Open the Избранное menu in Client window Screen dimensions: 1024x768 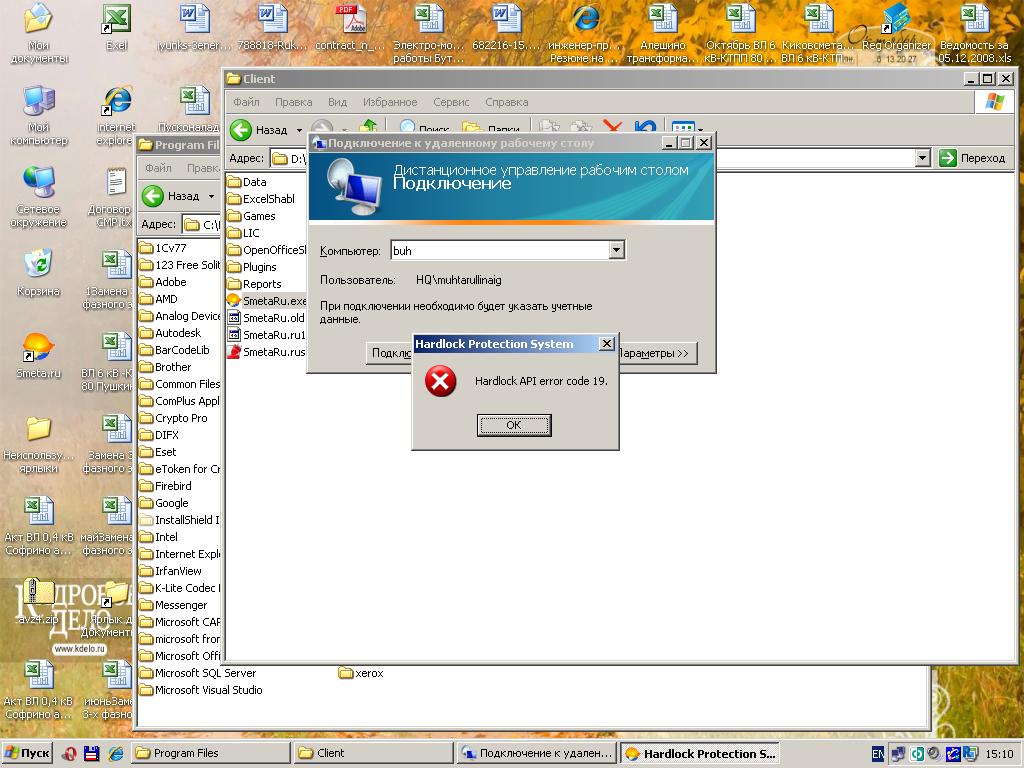click(x=389, y=102)
